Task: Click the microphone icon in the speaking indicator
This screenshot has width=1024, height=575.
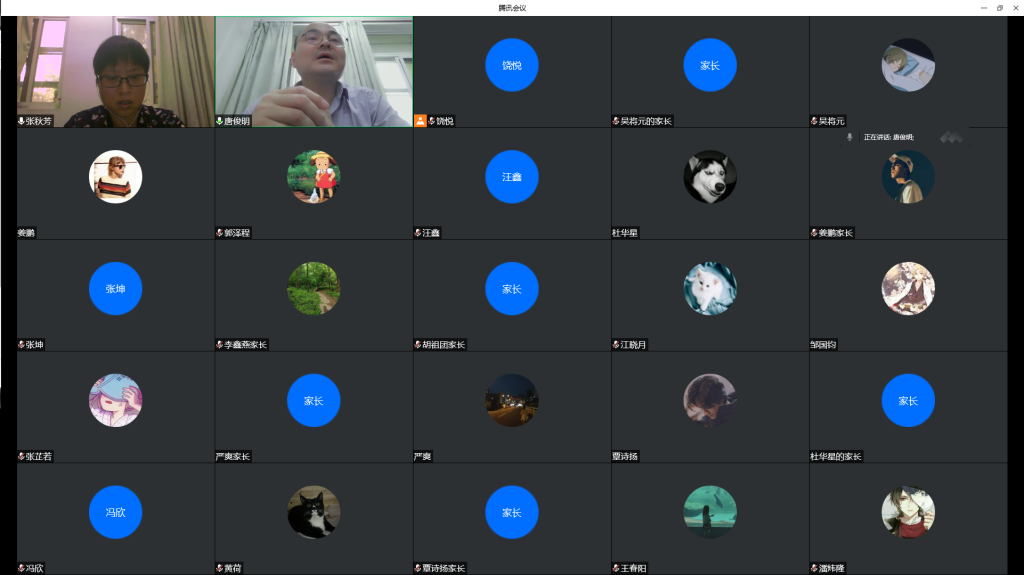Action: tap(849, 137)
